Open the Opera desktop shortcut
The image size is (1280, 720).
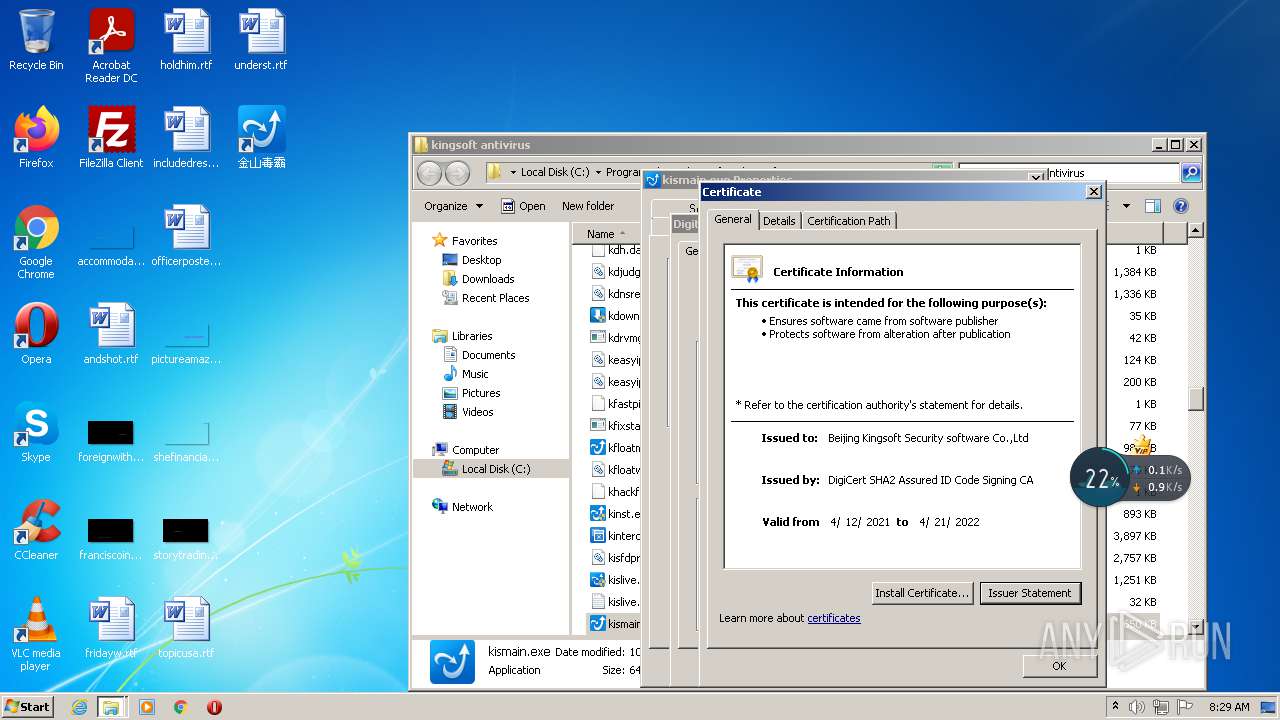coord(36,334)
